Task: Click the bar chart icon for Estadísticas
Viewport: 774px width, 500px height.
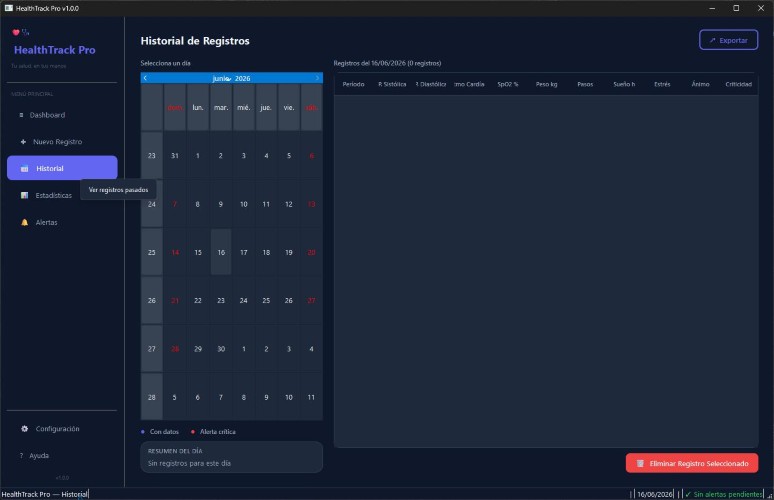Action: (x=24, y=195)
